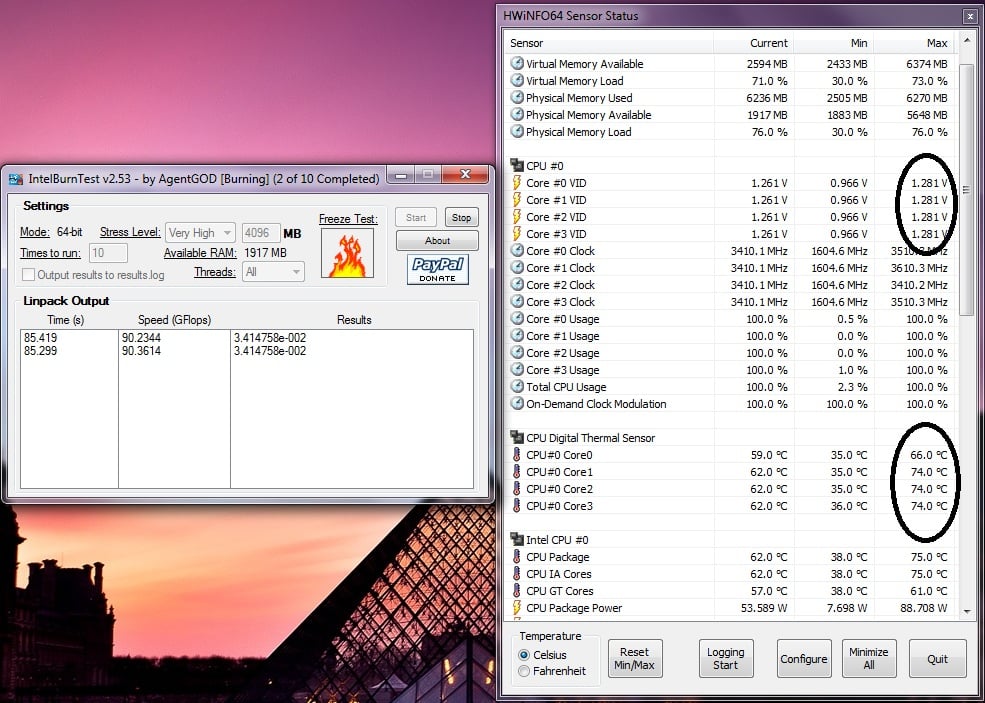Reset the Min/Max sensor values
This screenshot has width=985, height=703.
click(634, 658)
